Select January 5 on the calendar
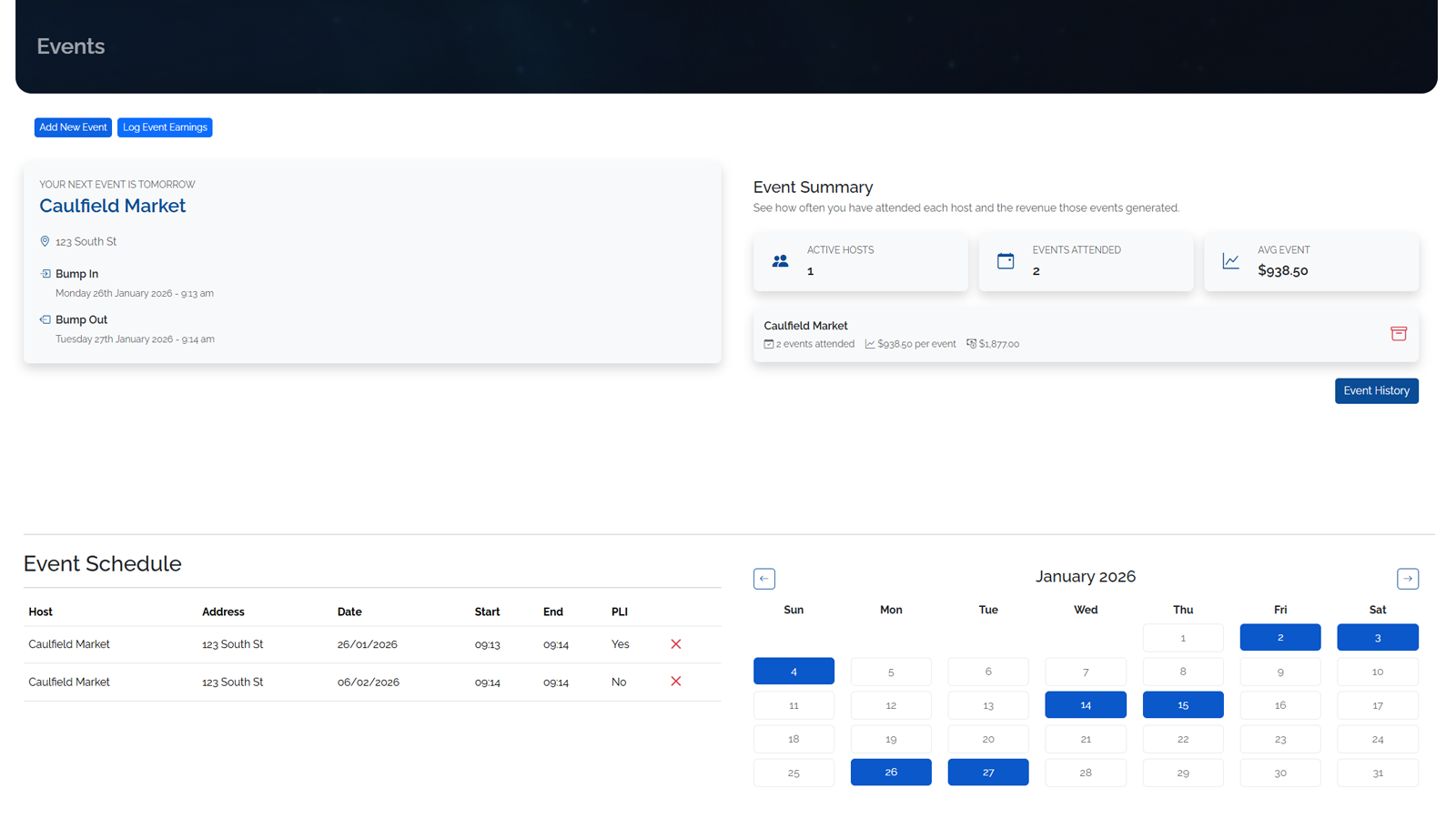Viewport: 1456px width, 819px height. pyautogui.click(x=890, y=671)
